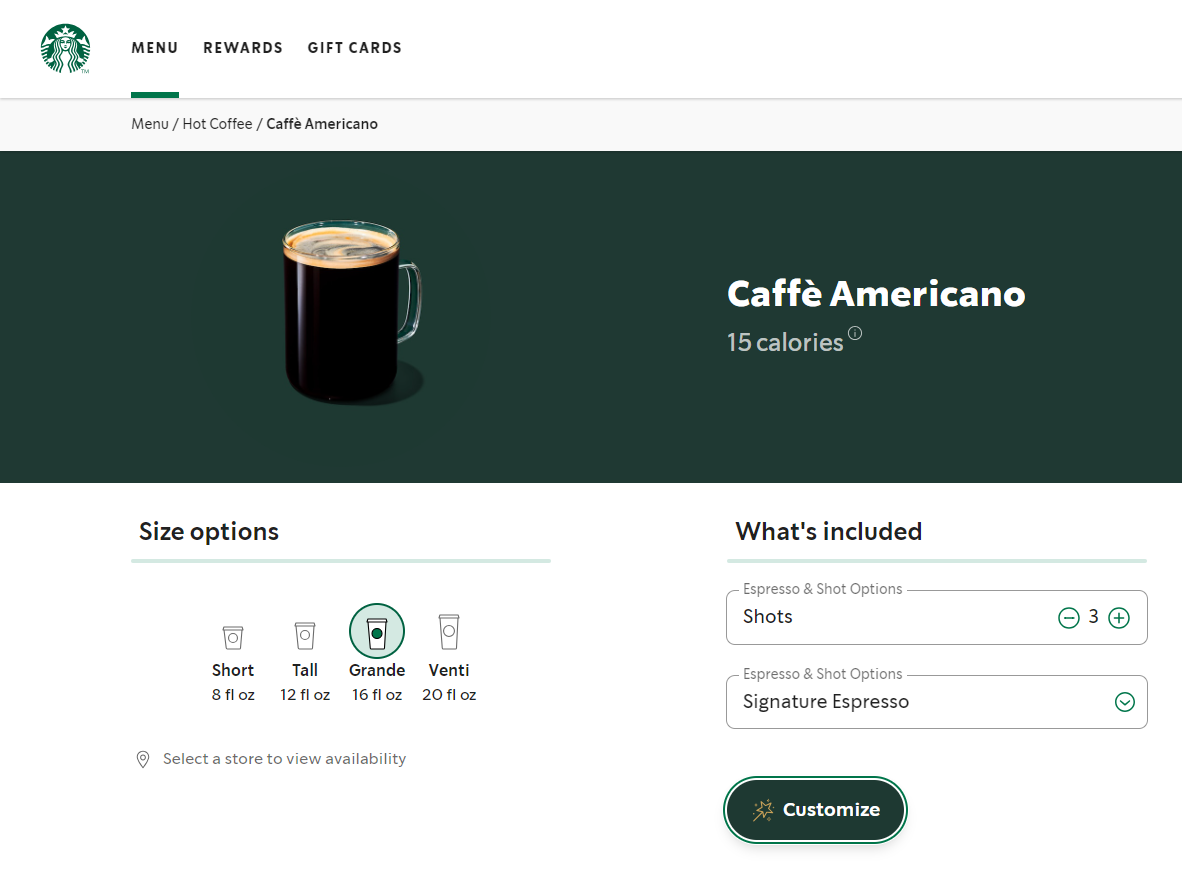Click the Size options heading
Screen dimensions: 1182x883
pyautogui.click(x=209, y=532)
